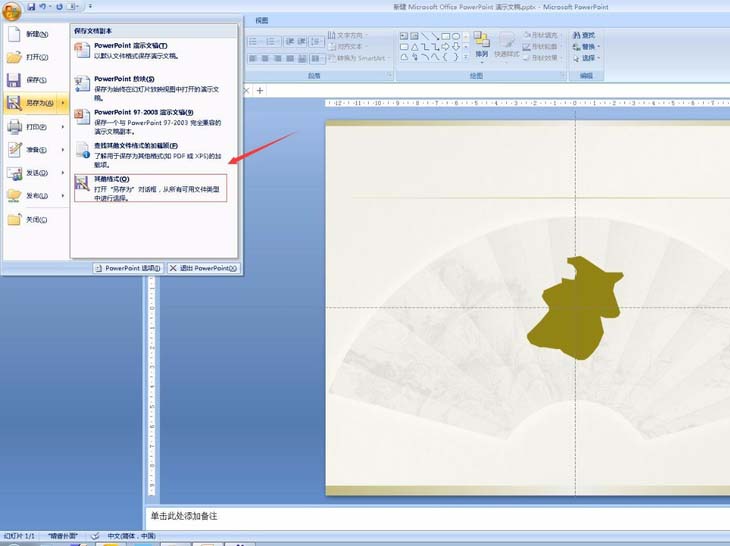Viewport: 730px width, 546px height.
Task: Select the down arrow shape in gallery
Action: tap(456, 47)
